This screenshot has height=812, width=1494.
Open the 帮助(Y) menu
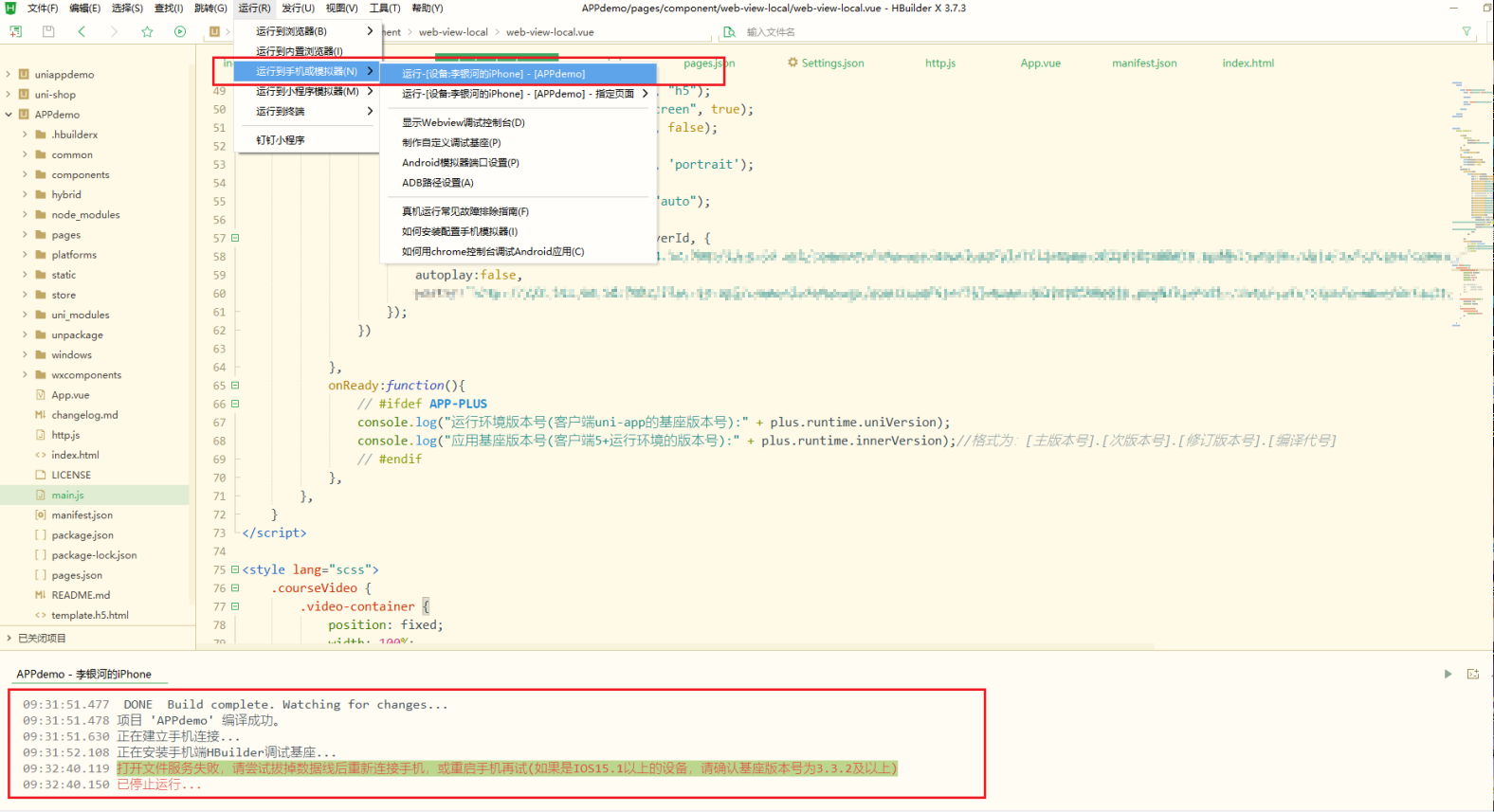(427, 8)
